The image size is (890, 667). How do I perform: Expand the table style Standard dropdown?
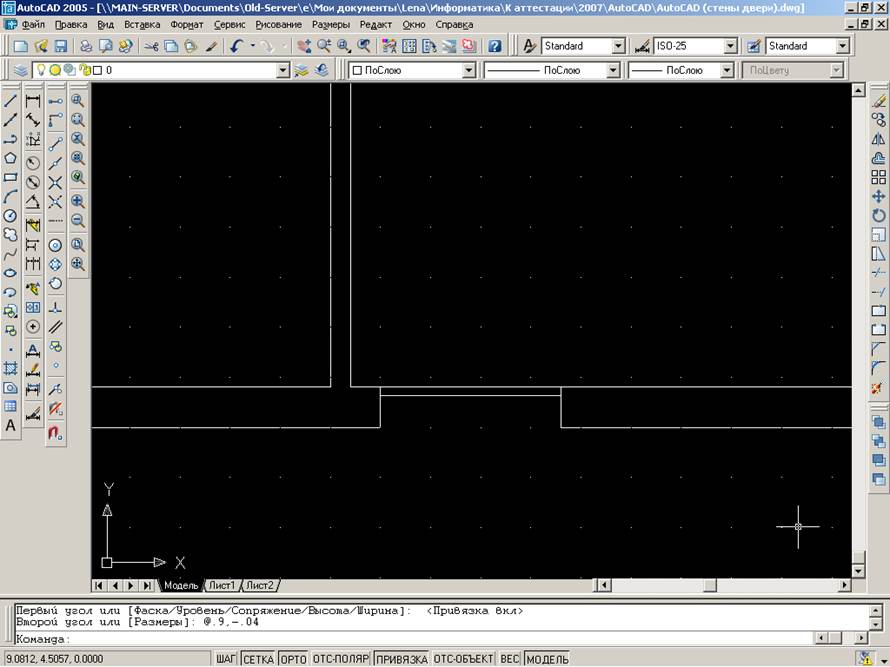pyautogui.click(x=842, y=46)
